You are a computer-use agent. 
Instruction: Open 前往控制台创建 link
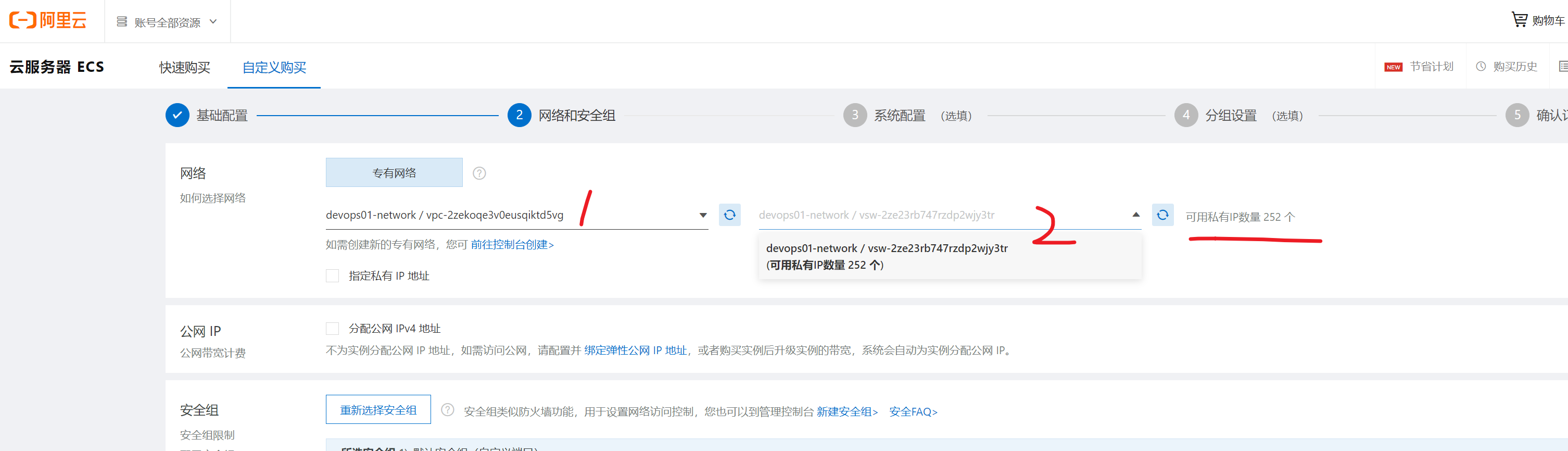click(512, 245)
